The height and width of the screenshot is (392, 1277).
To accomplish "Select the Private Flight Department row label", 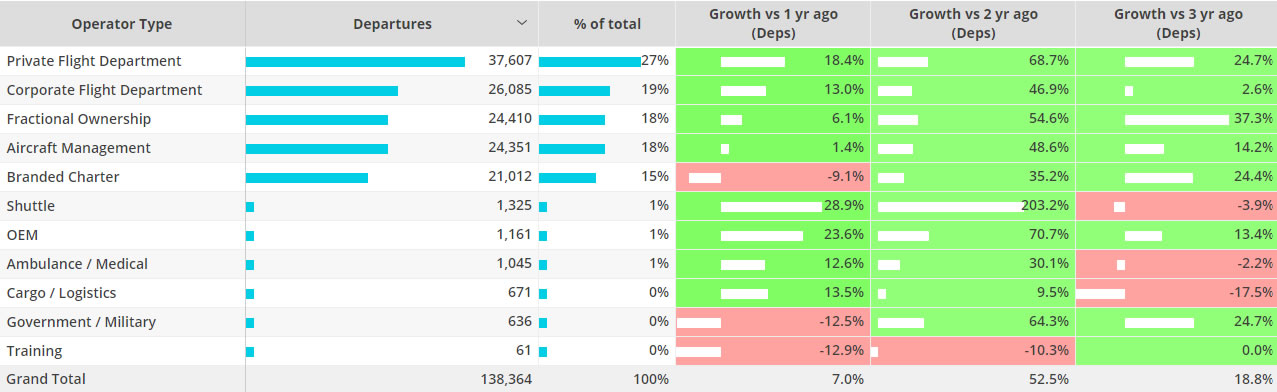I will 94,61.
